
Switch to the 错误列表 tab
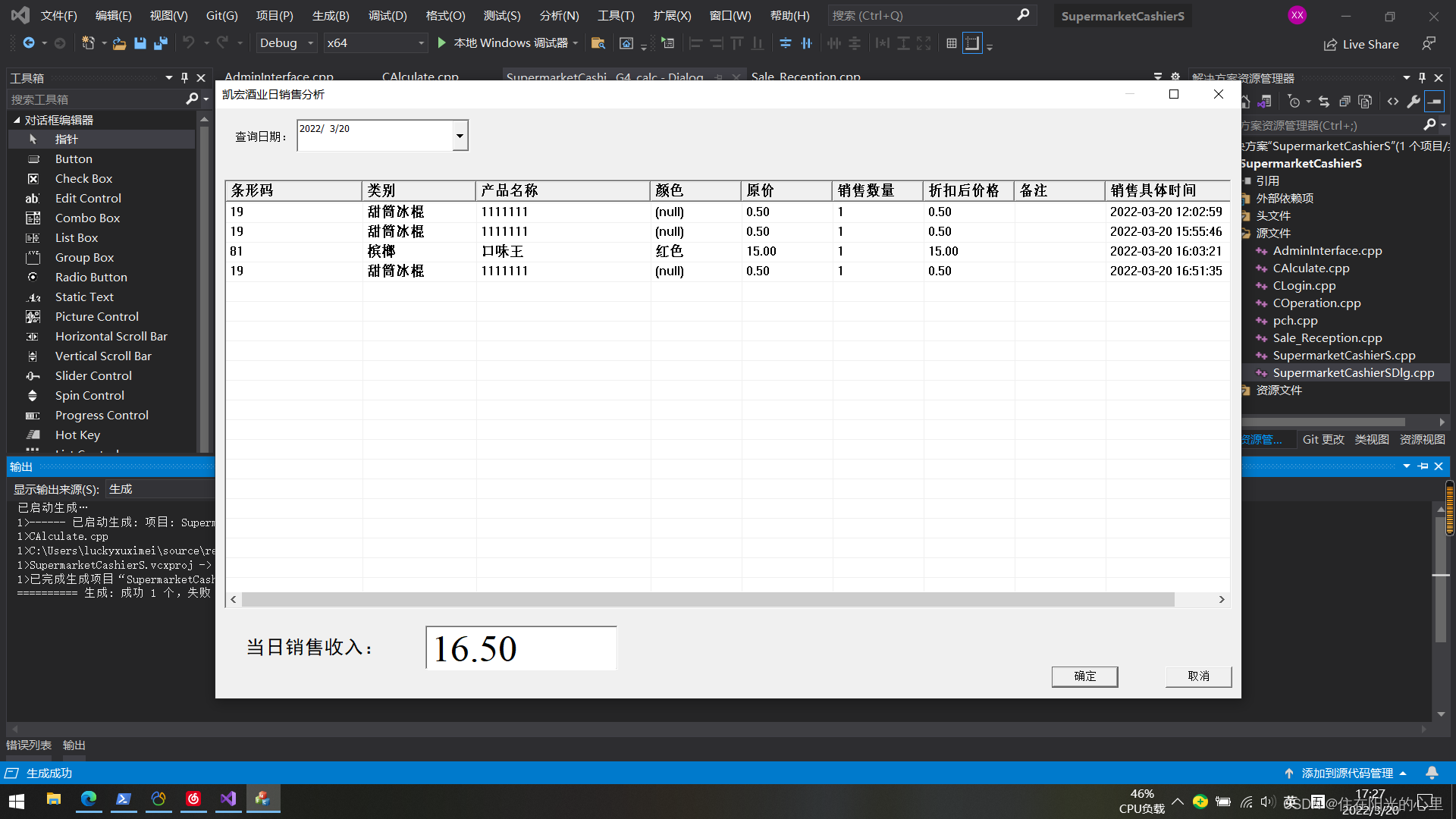(29, 745)
